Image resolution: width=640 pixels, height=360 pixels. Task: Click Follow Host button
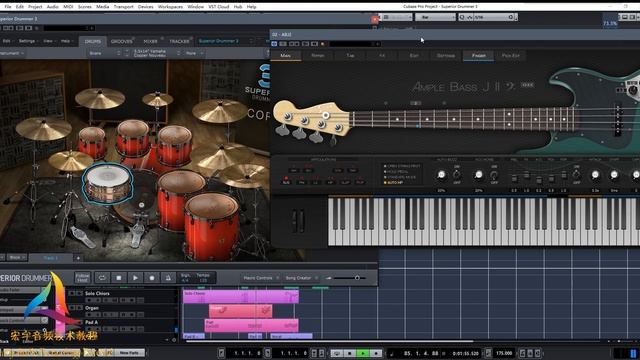(82, 278)
